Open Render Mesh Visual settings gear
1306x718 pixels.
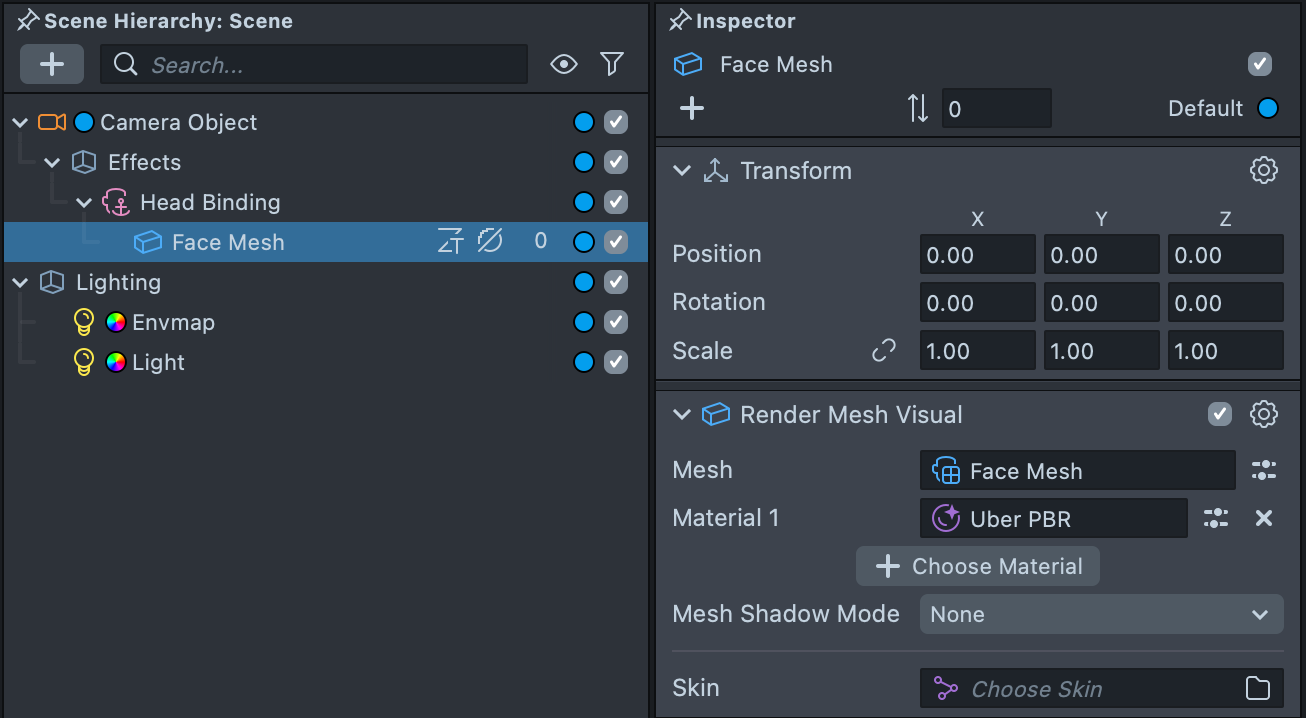tap(1264, 415)
